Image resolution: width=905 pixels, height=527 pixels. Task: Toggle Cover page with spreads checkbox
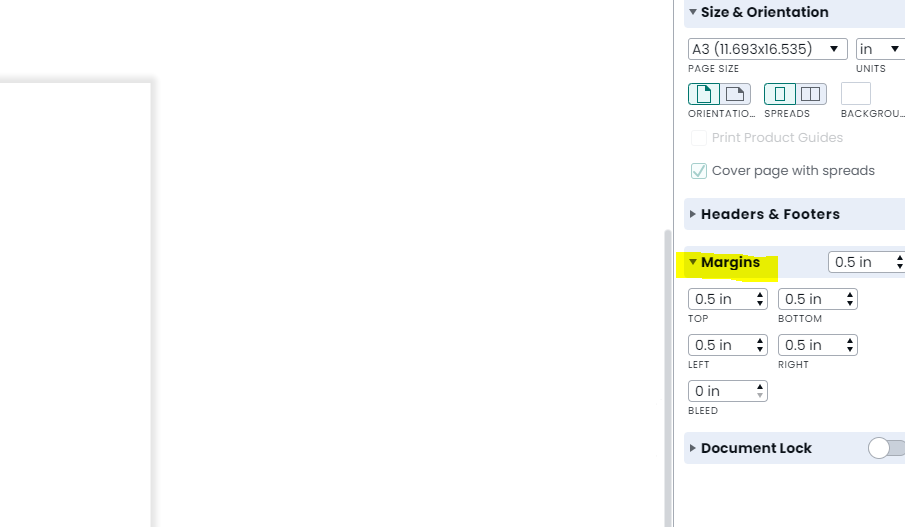click(x=698, y=171)
